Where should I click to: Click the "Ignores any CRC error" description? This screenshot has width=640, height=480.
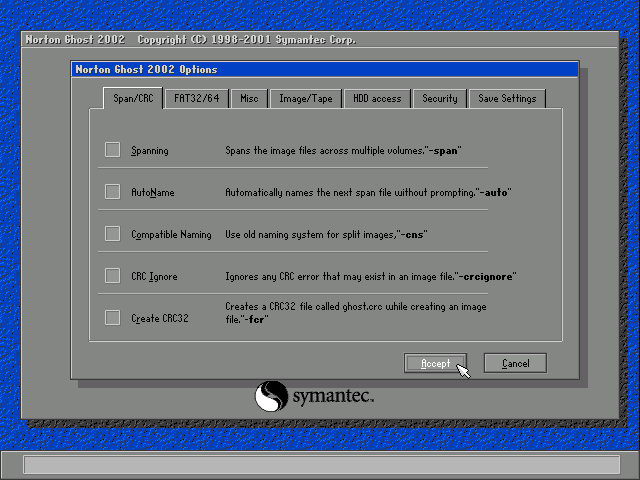(x=371, y=276)
